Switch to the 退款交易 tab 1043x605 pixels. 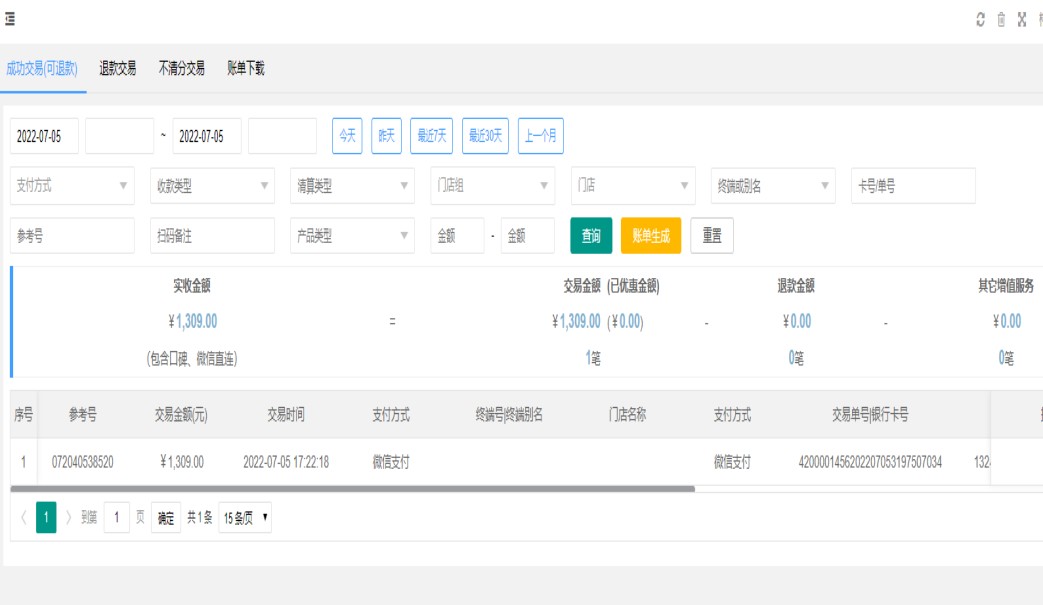[117, 69]
